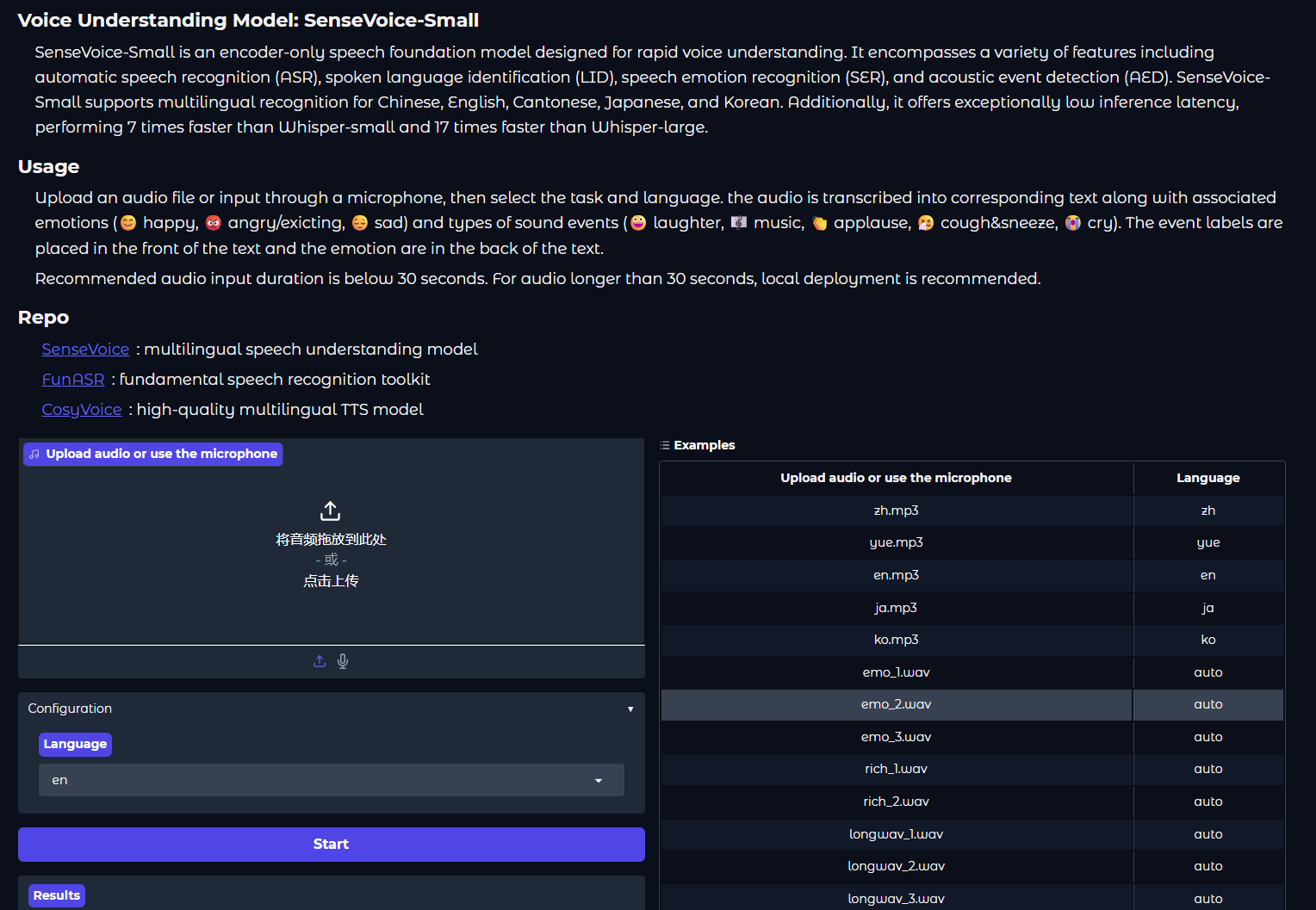
Task: Click the auto cell beside emo_3.wav
Action: pyautogui.click(x=1208, y=737)
